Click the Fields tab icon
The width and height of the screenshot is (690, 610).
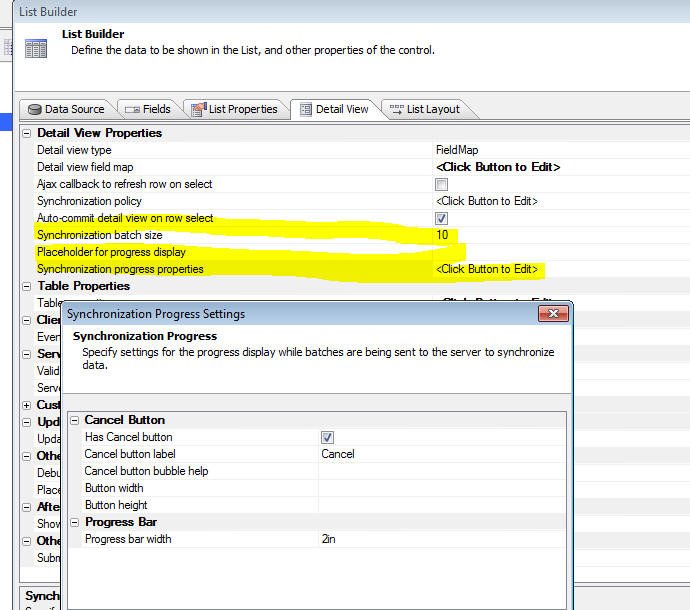132,110
